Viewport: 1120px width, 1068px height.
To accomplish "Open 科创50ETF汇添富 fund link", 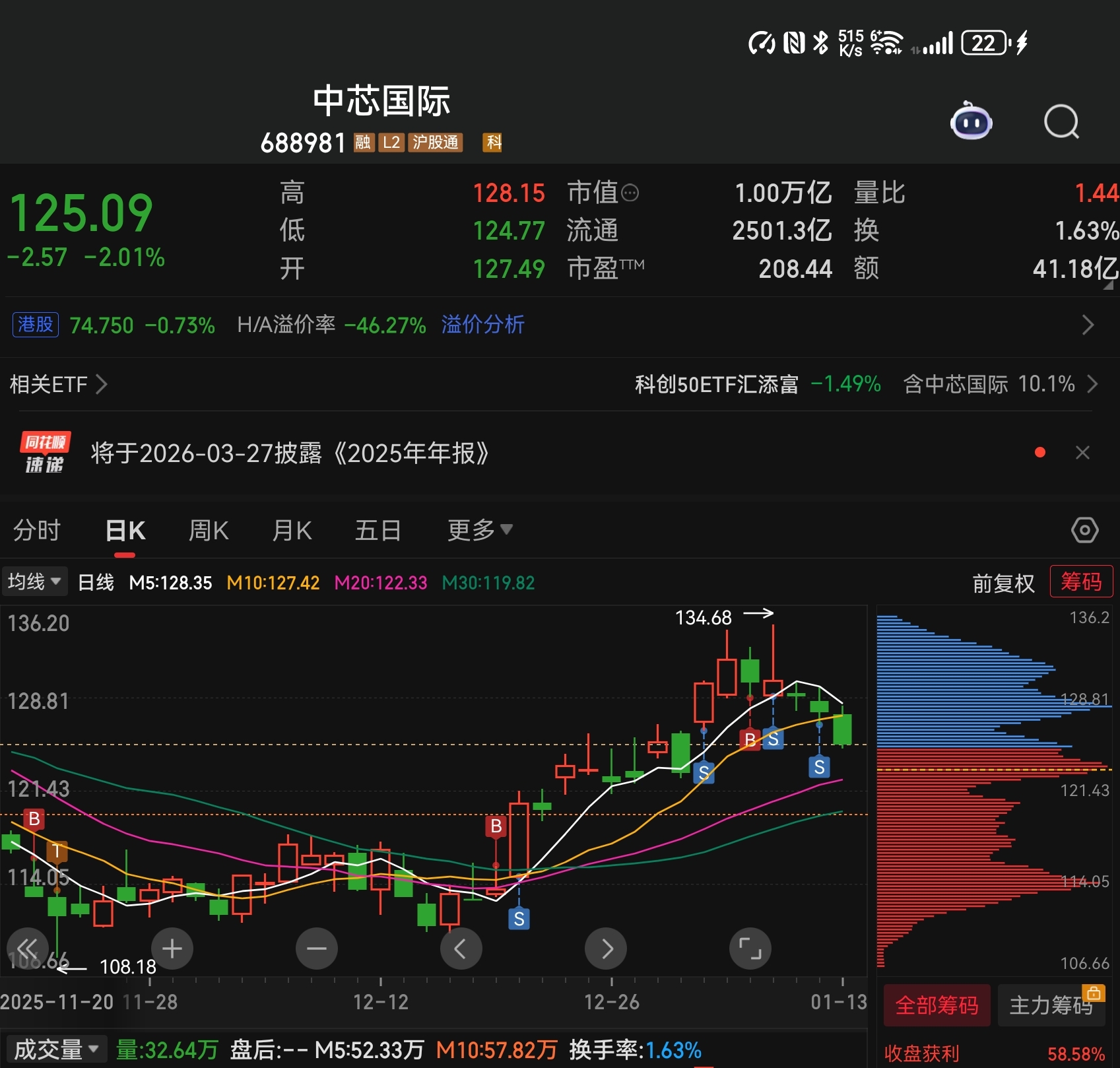I will (717, 384).
